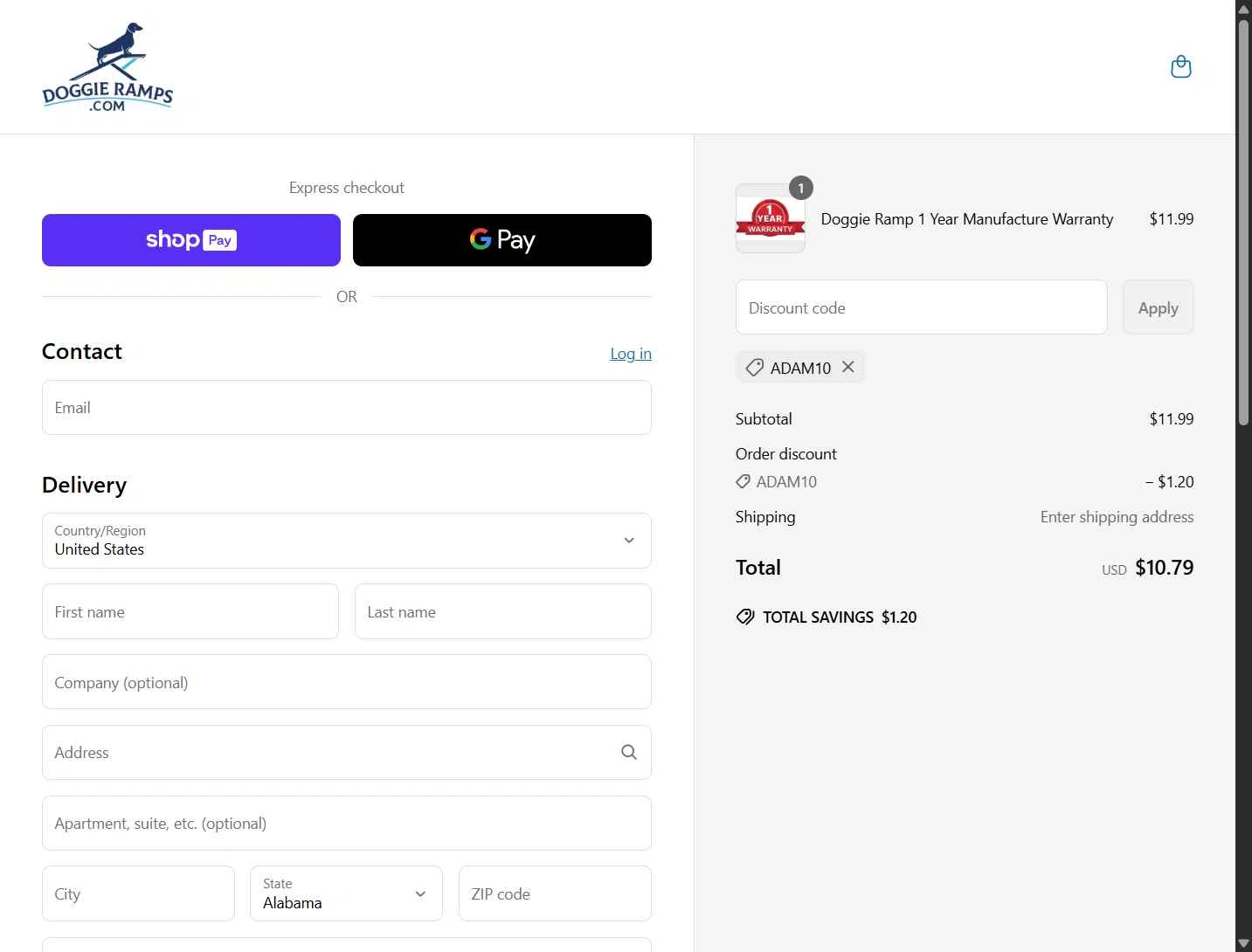Screen dimensions: 1252x952
Task: Click the page vertical scrollbar thumb
Action: (1243, 222)
